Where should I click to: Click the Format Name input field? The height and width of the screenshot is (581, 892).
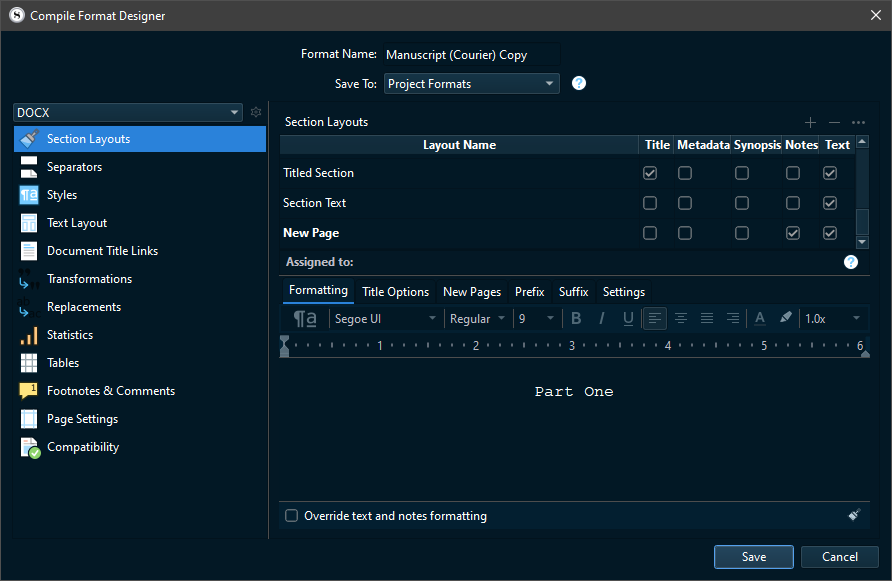[x=472, y=55]
